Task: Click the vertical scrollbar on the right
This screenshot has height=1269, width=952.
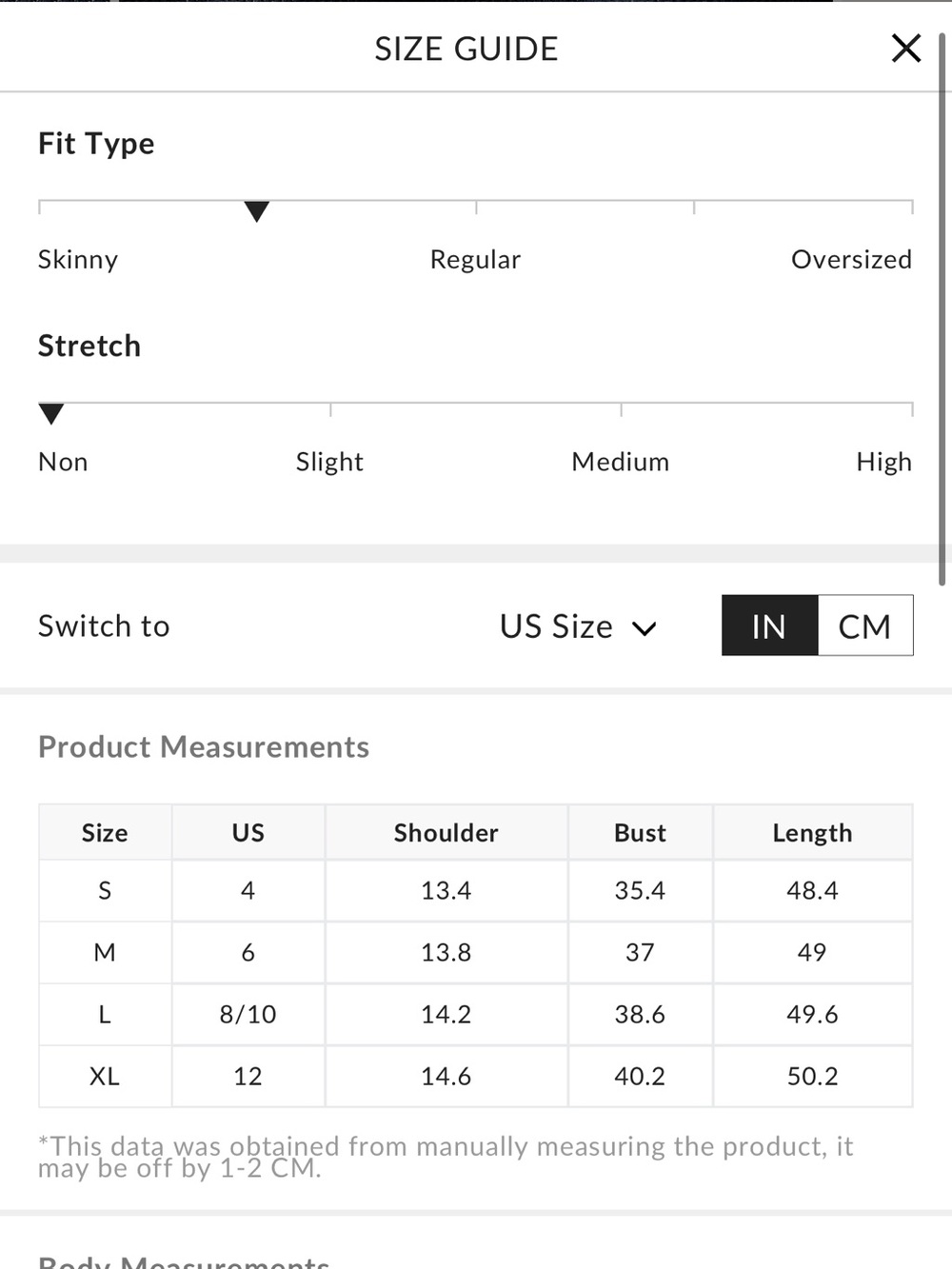Action: (x=943, y=309)
